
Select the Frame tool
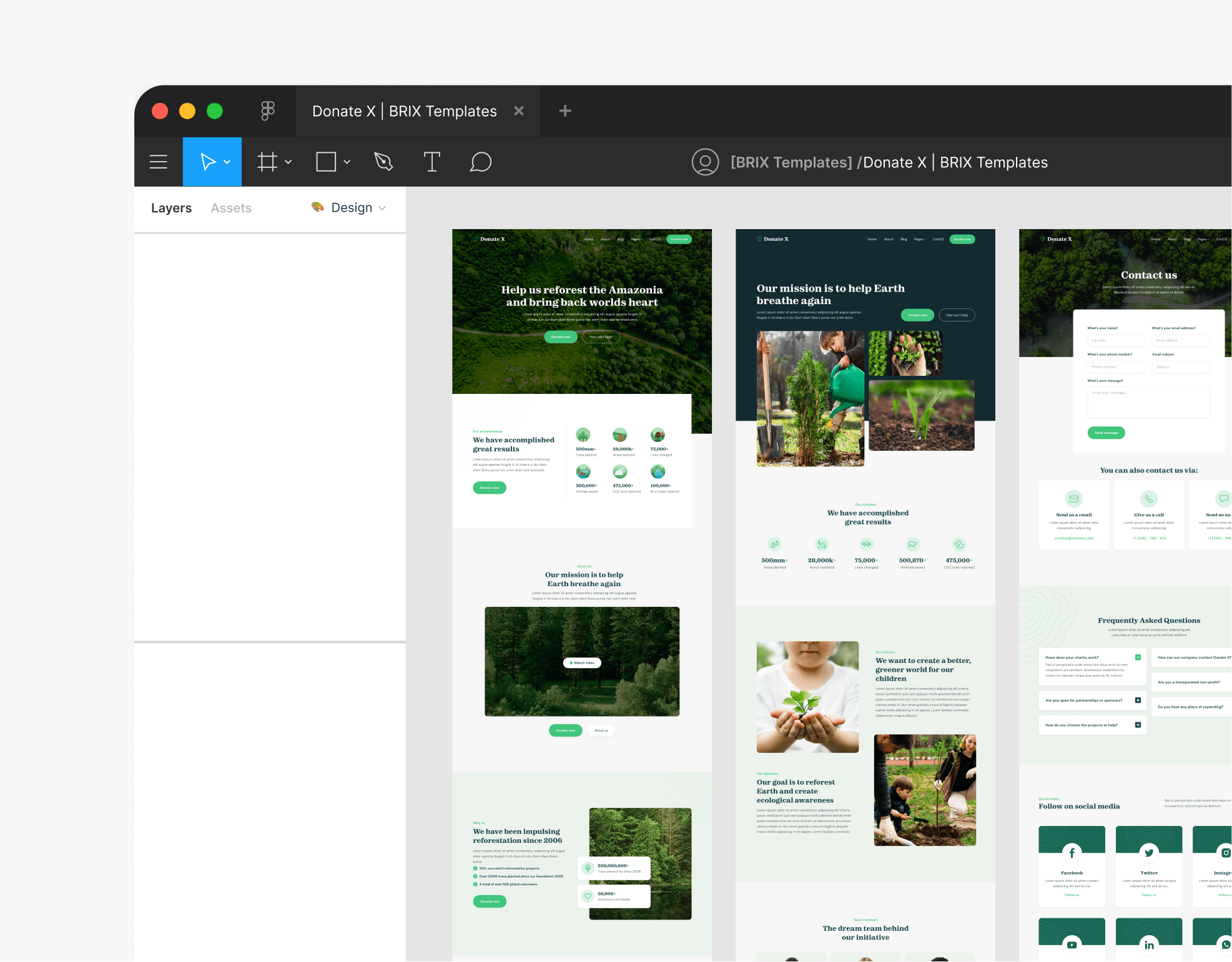[x=267, y=162]
